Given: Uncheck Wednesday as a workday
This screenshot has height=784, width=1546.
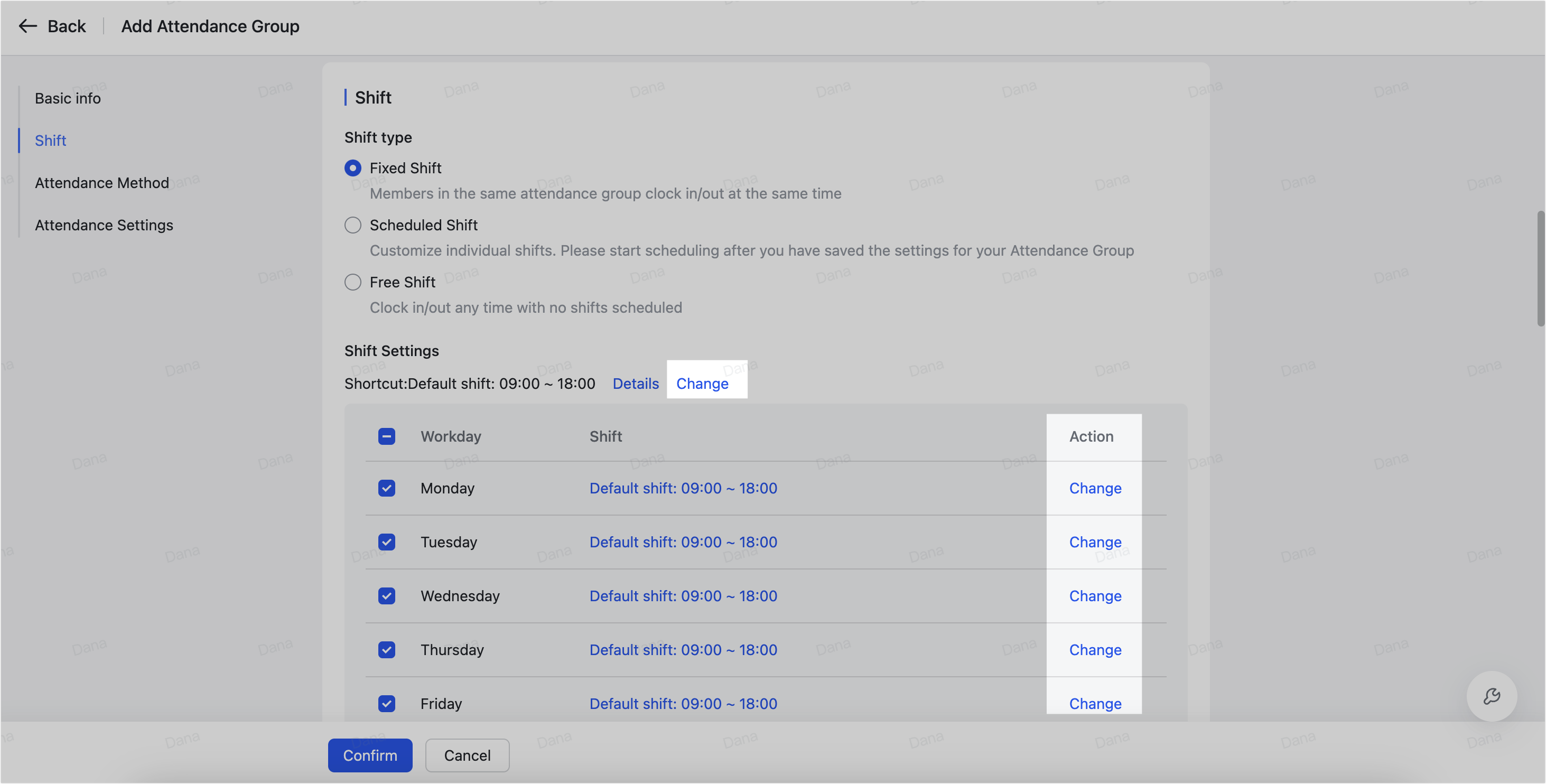Looking at the screenshot, I should pyautogui.click(x=387, y=595).
